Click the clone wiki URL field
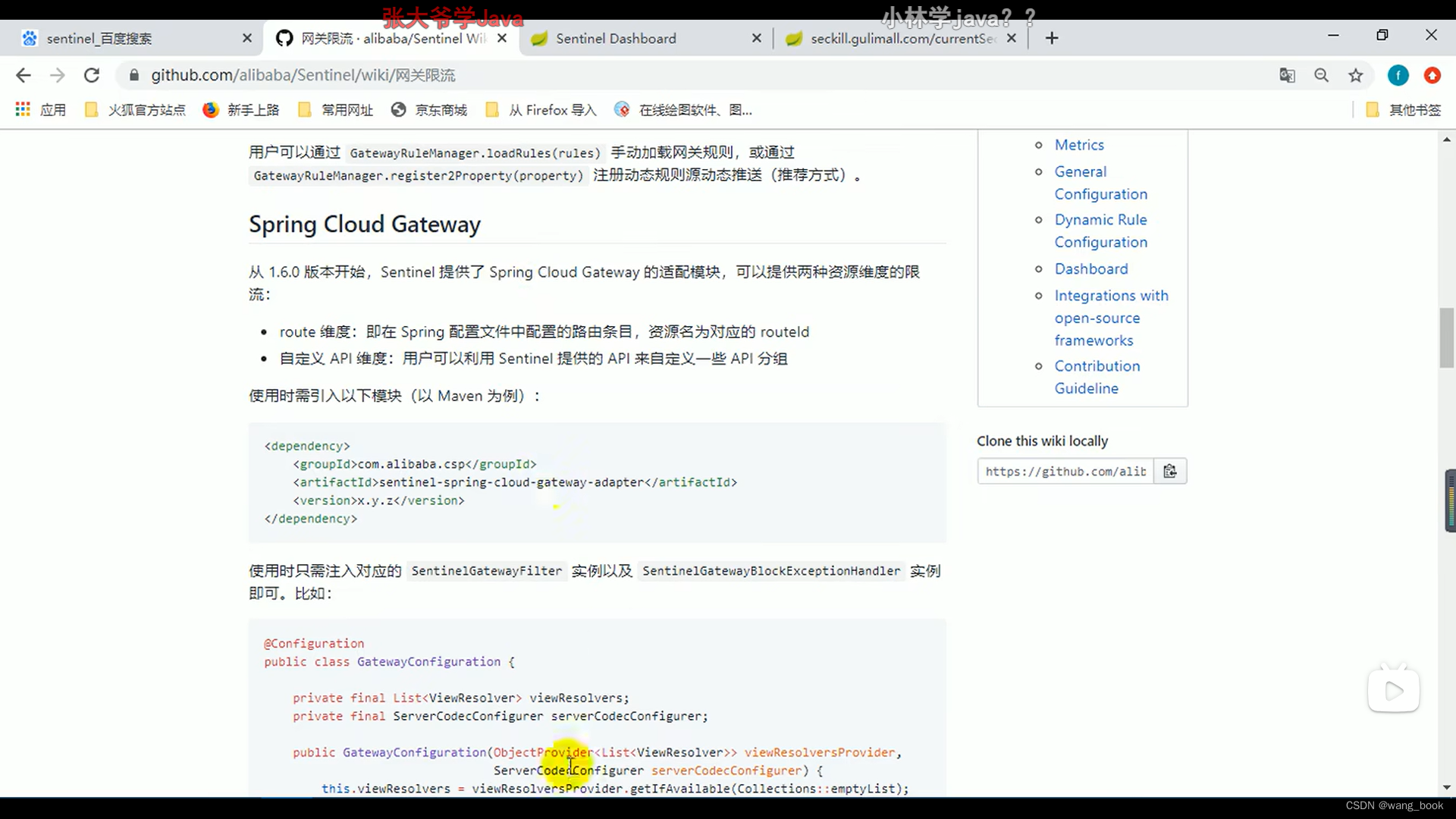The width and height of the screenshot is (1456, 819). (1065, 471)
